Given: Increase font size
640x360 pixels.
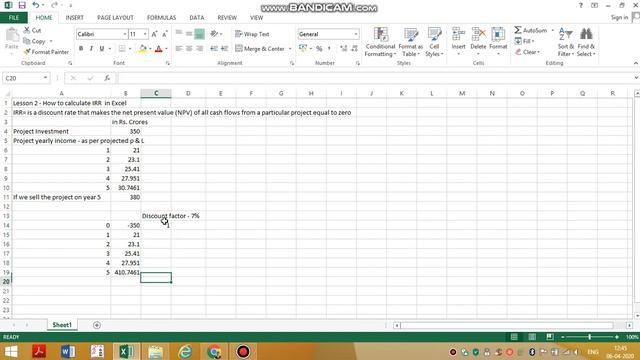Looking at the screenshot, I should point(154,34).
